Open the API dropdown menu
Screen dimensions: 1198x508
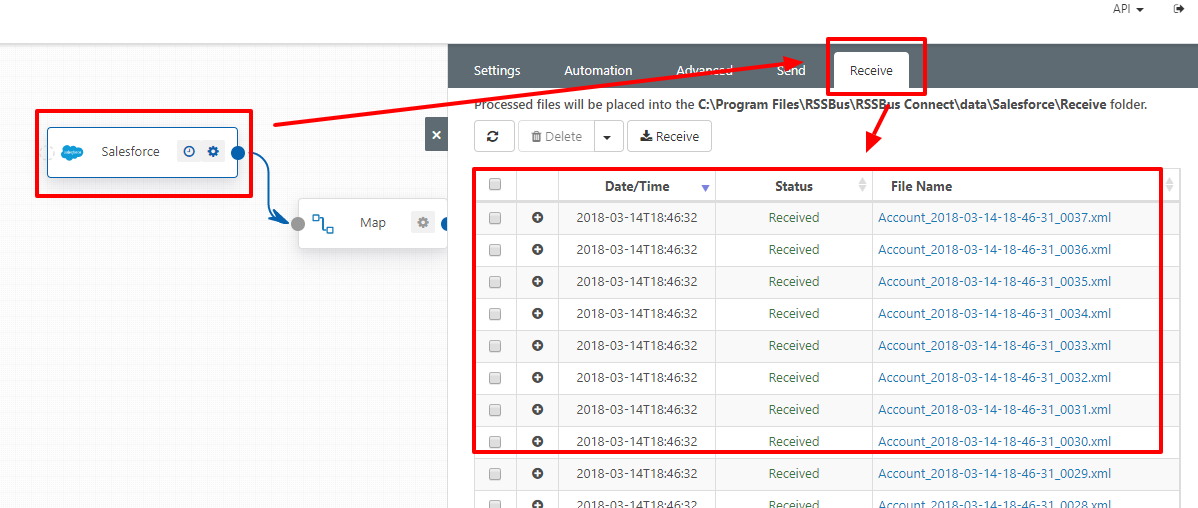[x=1128, y=9]
